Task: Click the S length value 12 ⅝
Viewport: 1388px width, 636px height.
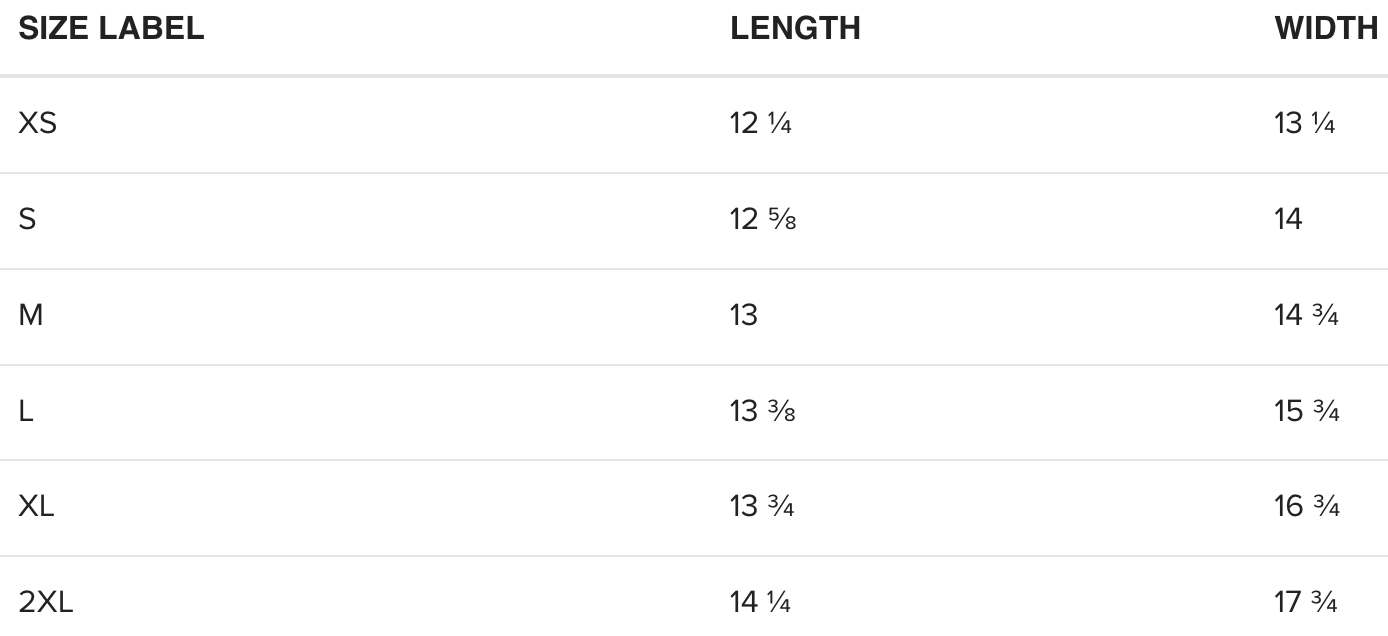Action: (x=763, y=219)
